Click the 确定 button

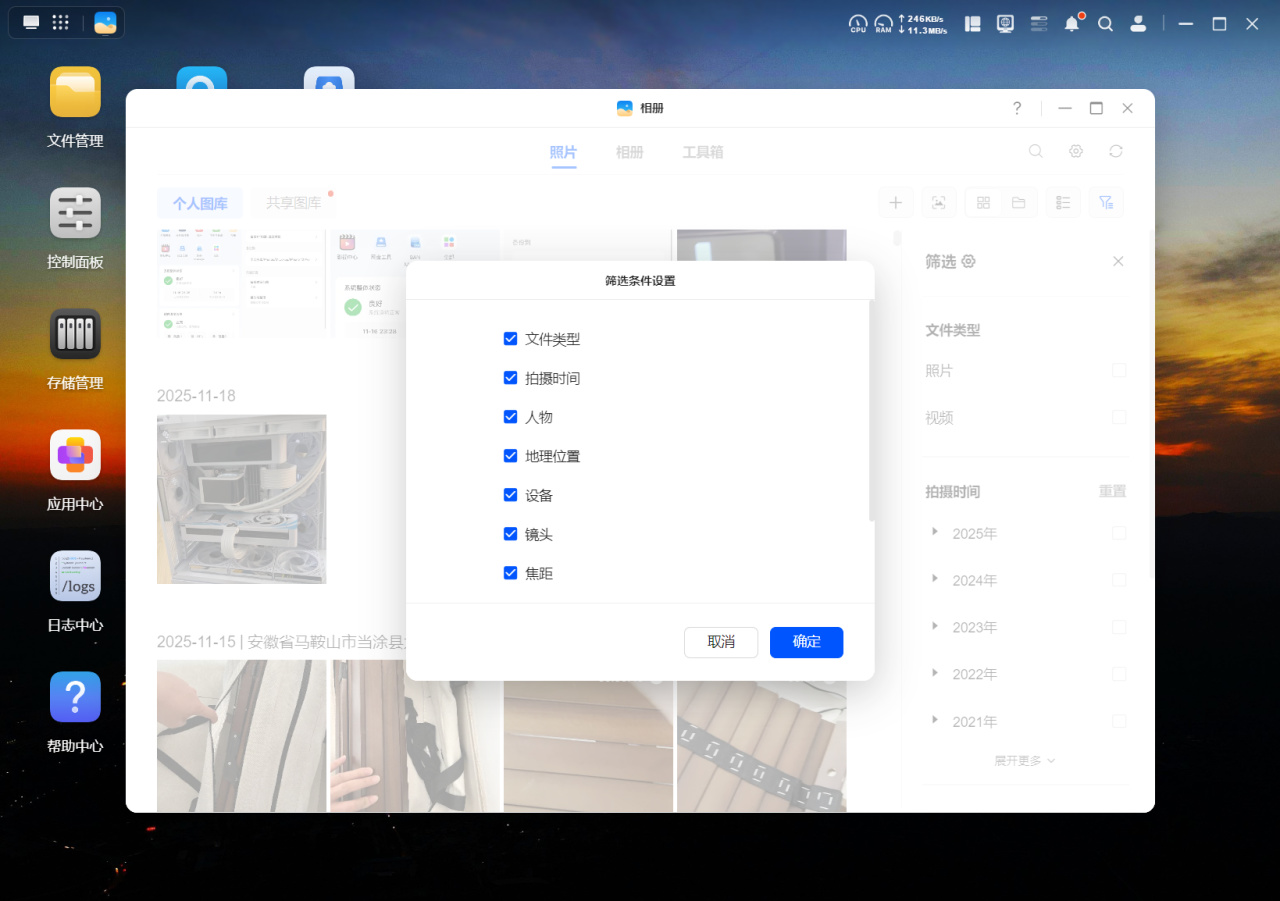coord(807,642)
